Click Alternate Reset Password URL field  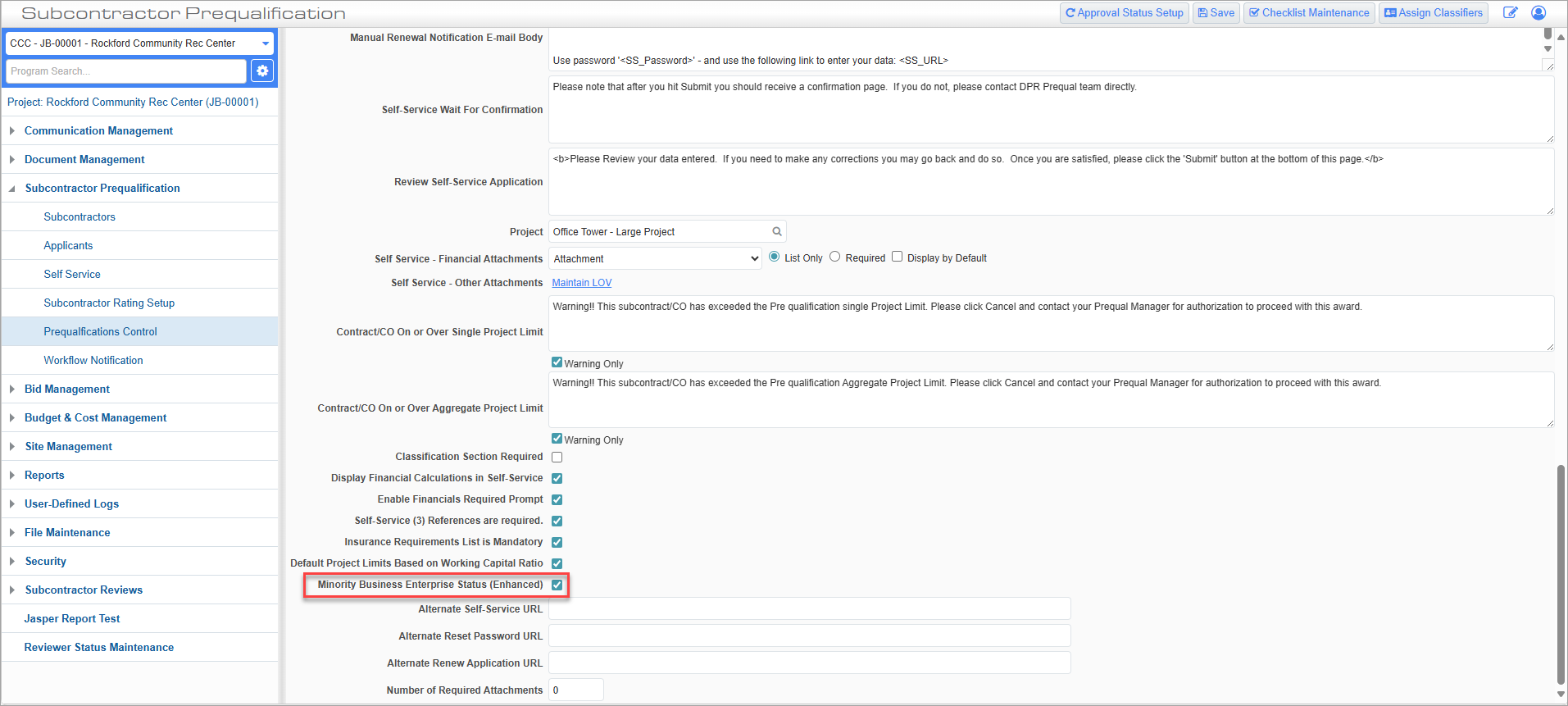(809, 636)
